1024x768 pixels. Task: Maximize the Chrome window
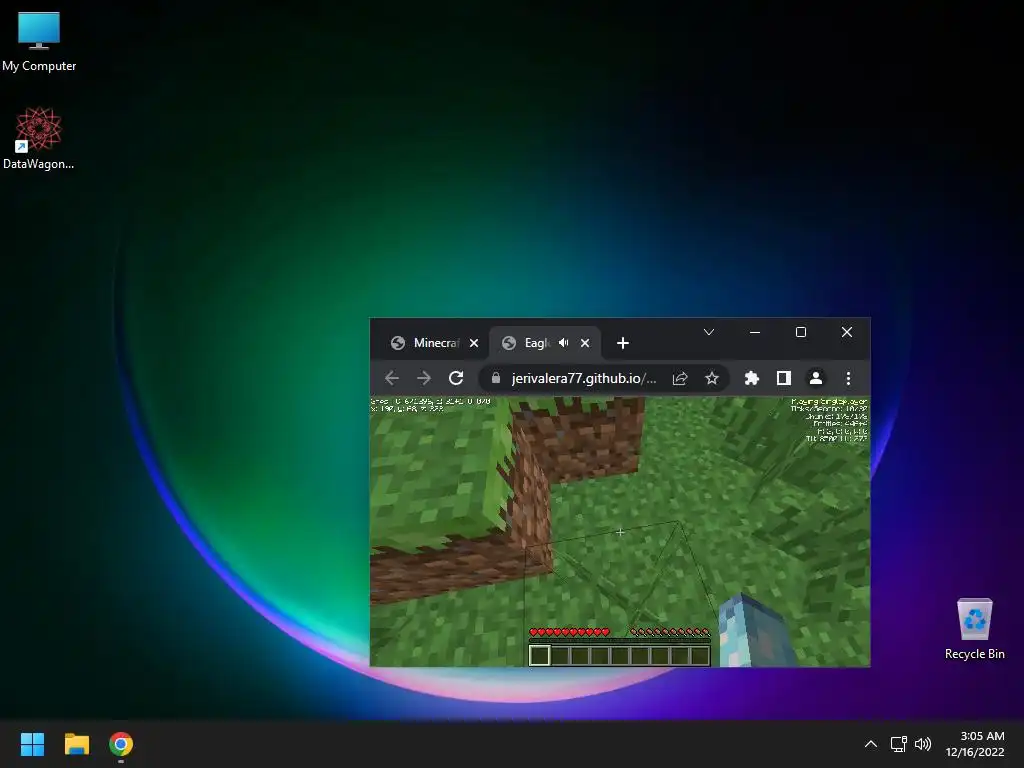pyautogui.click(x=801, y=332)
